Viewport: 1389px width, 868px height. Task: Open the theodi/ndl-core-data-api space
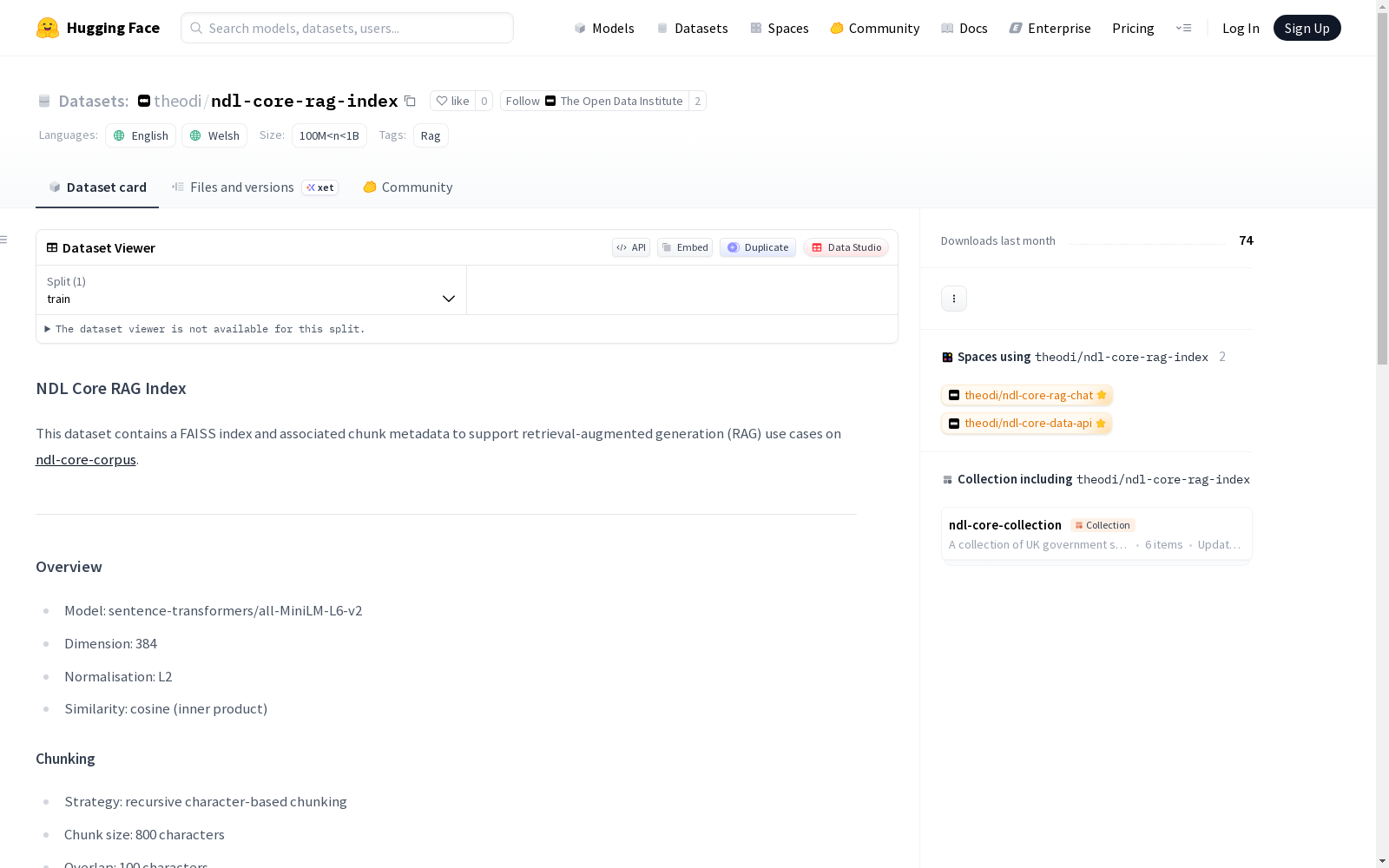coord(1026,423)
